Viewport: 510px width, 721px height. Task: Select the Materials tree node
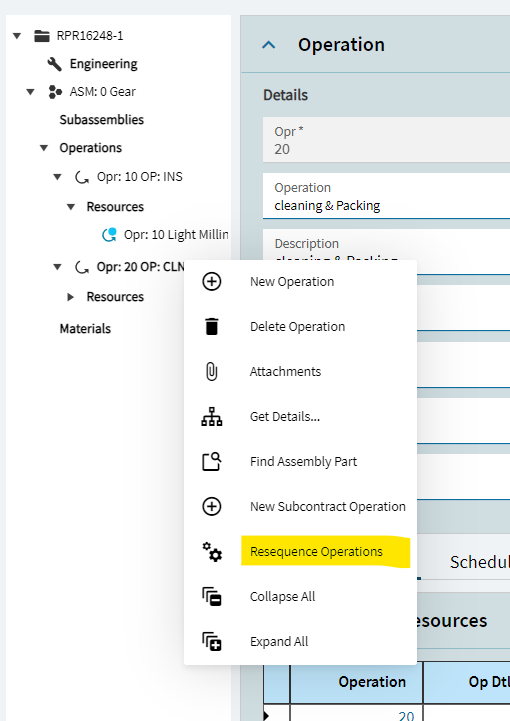[x=85, y=329]
